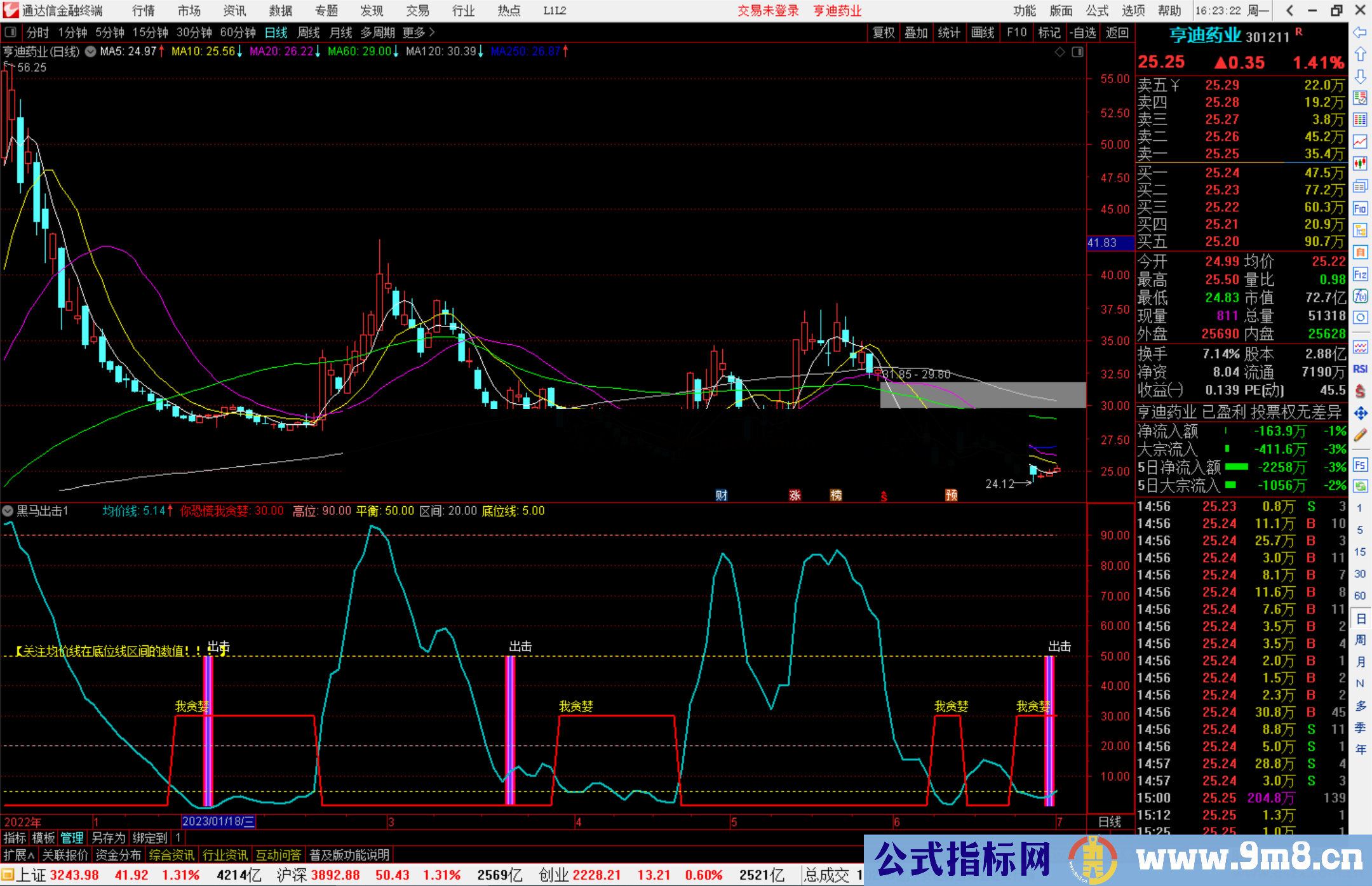
Task: Open the dropdown beside 黑马出击1 indicator
Action: (x=8, y=511)
